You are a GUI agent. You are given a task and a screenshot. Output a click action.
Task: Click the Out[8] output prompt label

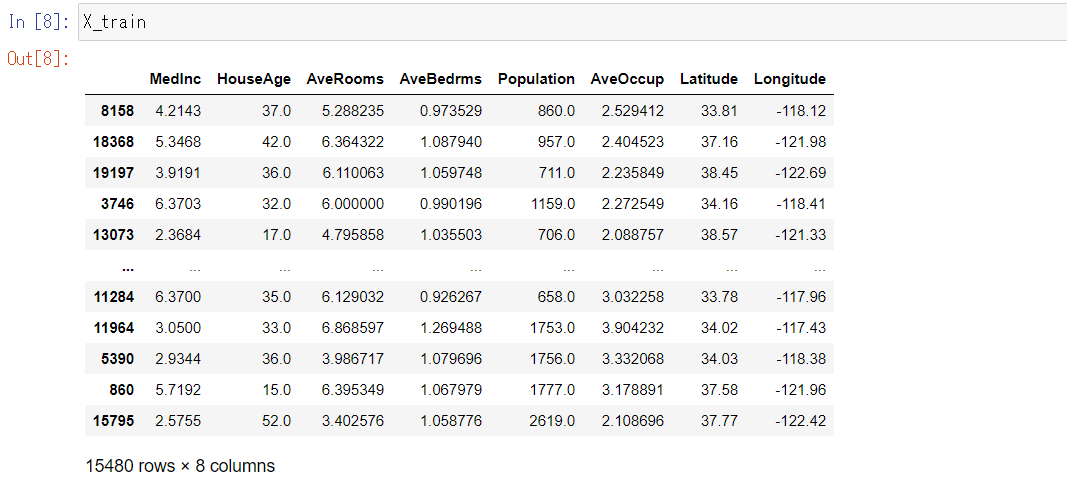tap(38, 58)
